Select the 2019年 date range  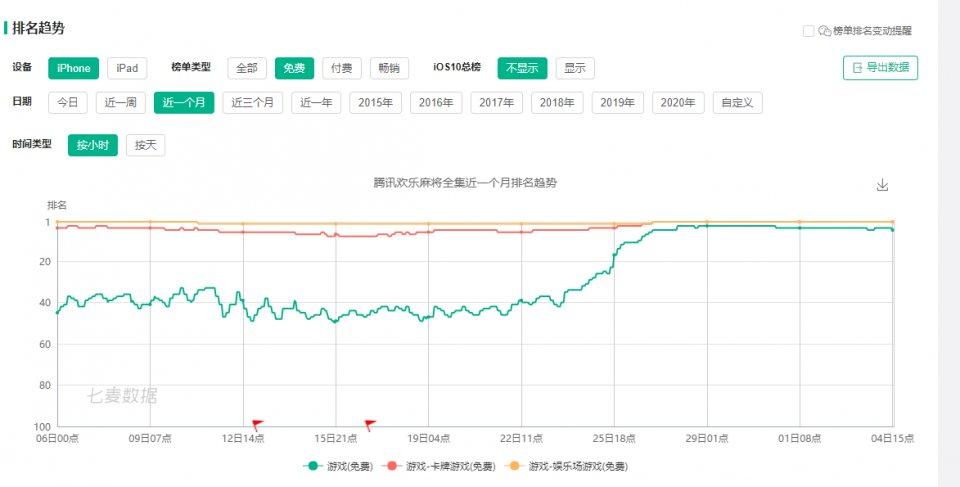[x=618, y=103]
